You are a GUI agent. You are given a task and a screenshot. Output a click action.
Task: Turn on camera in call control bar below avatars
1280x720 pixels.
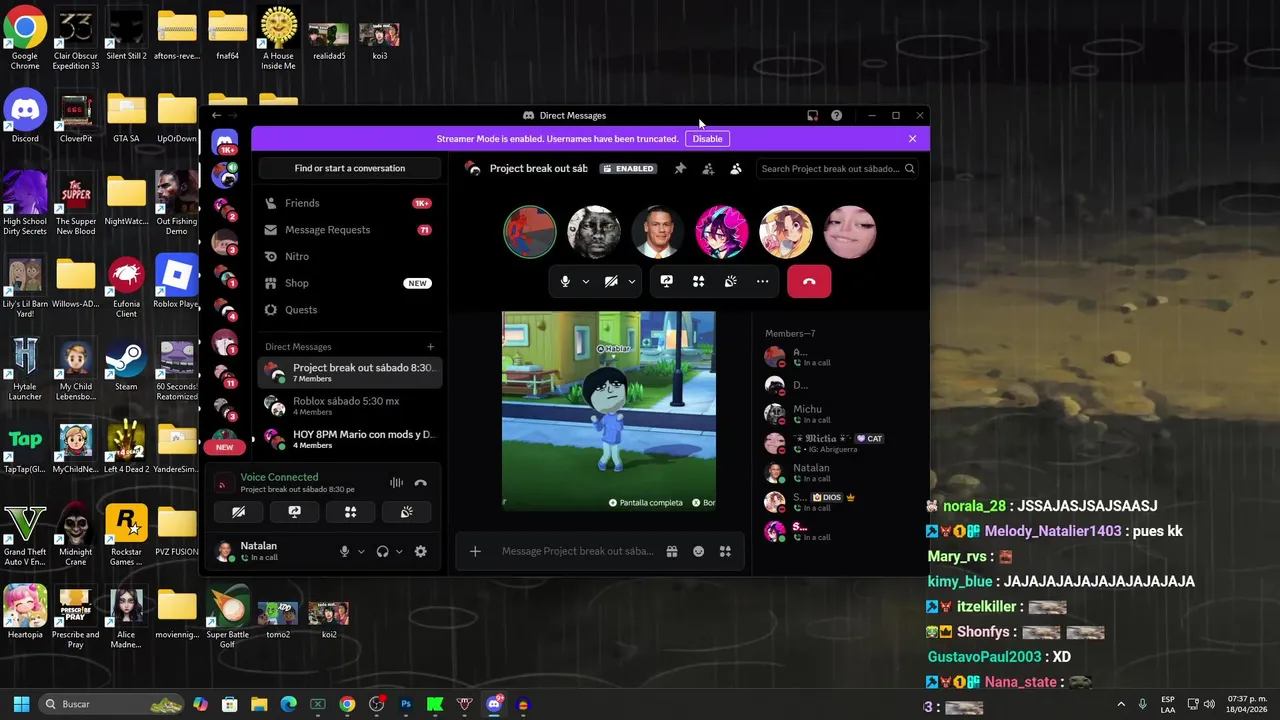(x=611, y=282)
